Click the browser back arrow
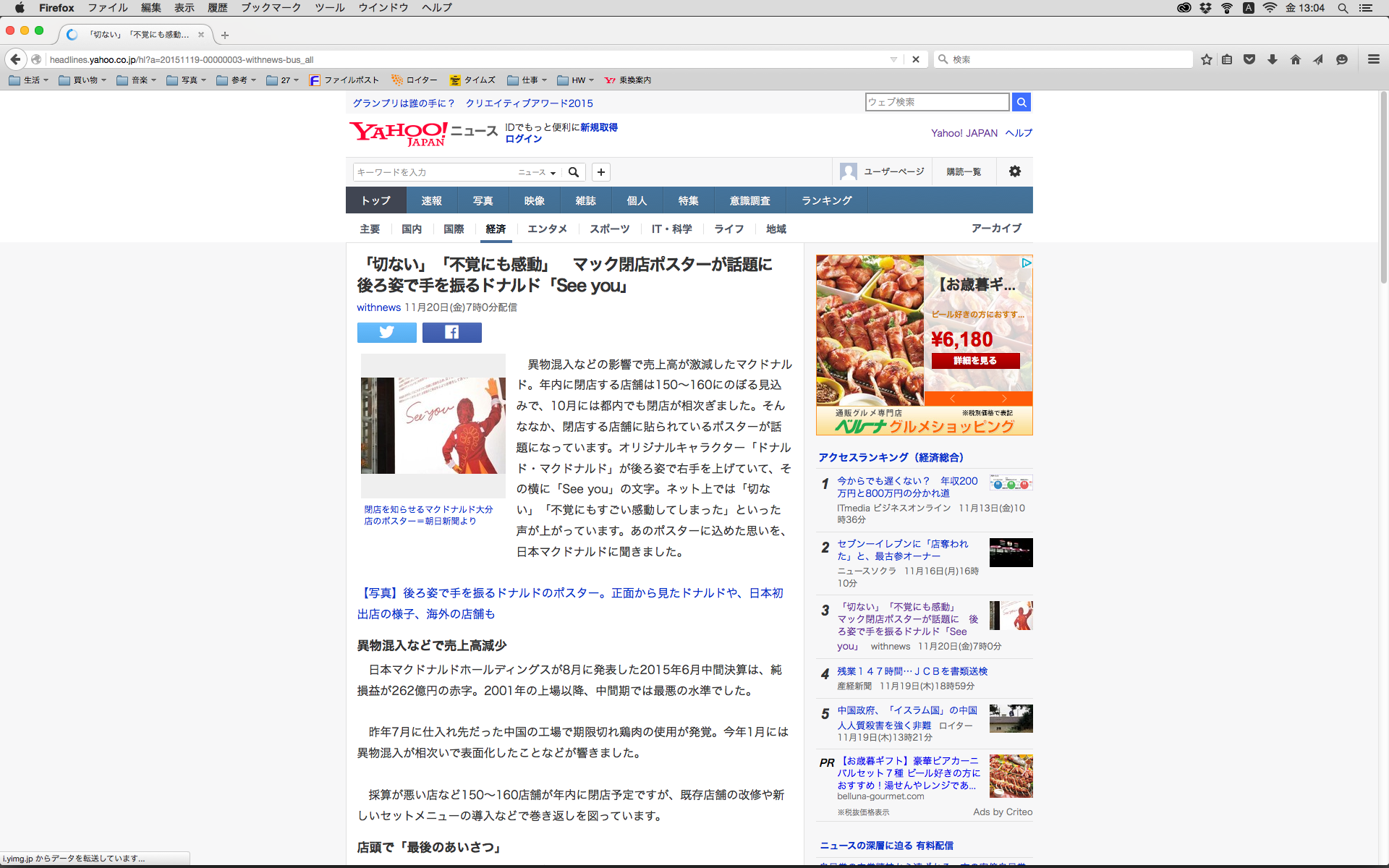 pyautogui.click(x=16, y=59)
